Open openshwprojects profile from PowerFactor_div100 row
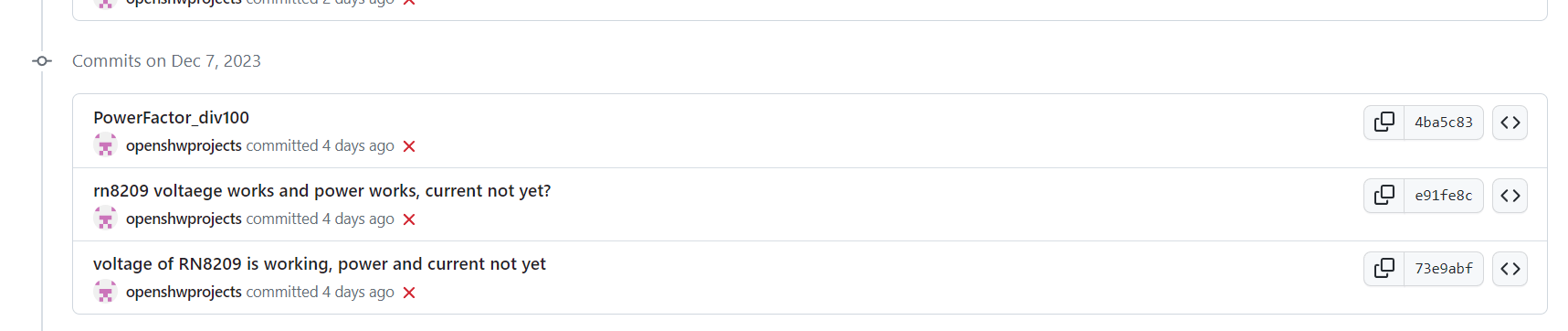Viewport: 1568px width, 331px height. tap(184, 145)
